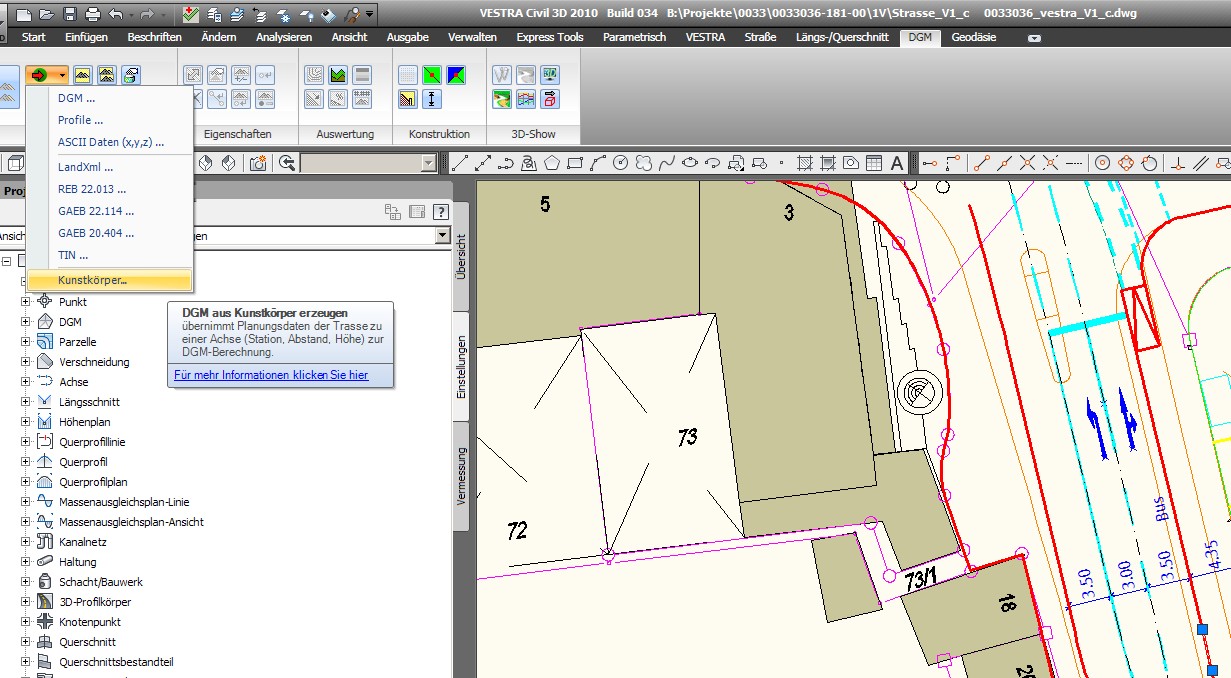
Task: Choose 'ASCII Daten (x,y,z) ...' menu entry
Action: point(109,142)
